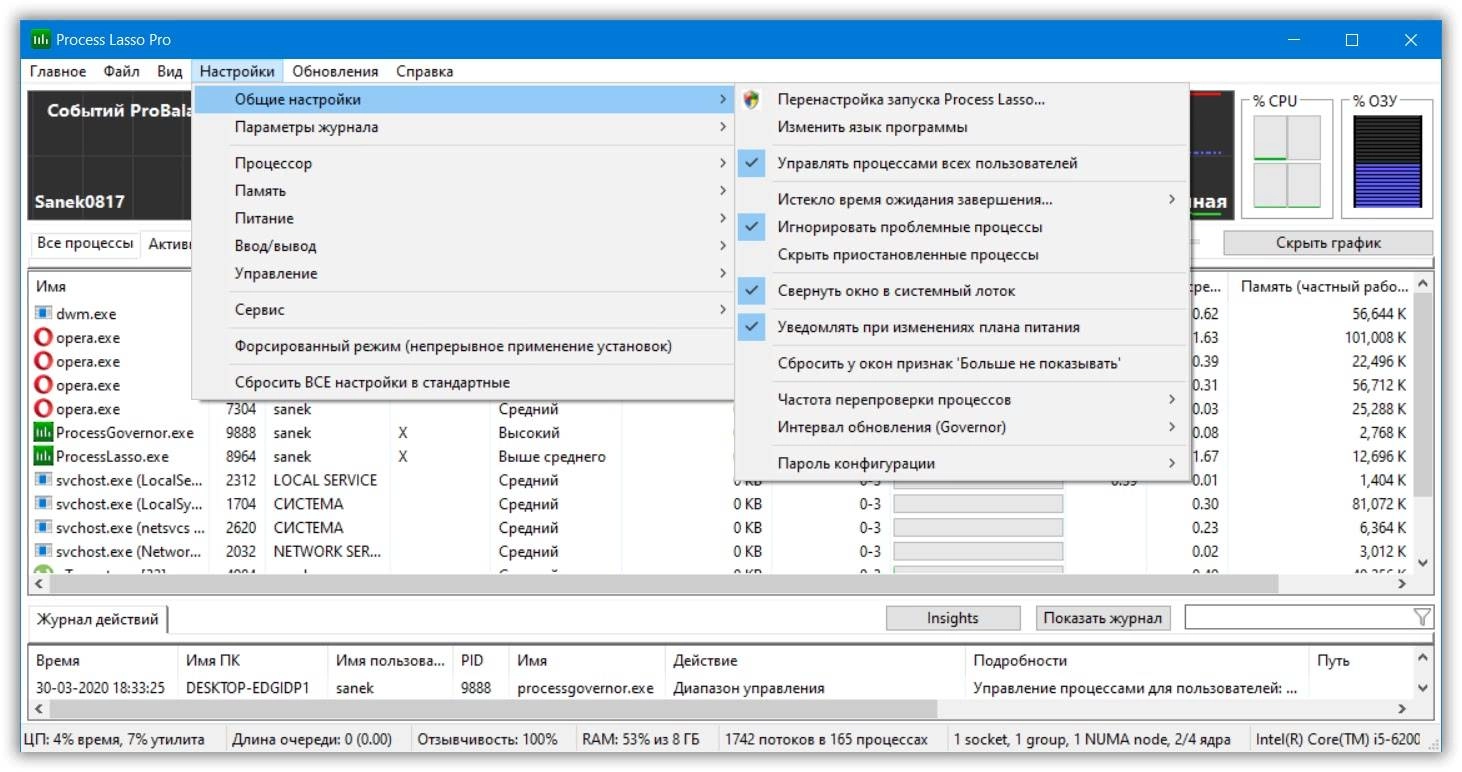
Task: Click the Скрыть график button
Action: tap(1328, 243)
